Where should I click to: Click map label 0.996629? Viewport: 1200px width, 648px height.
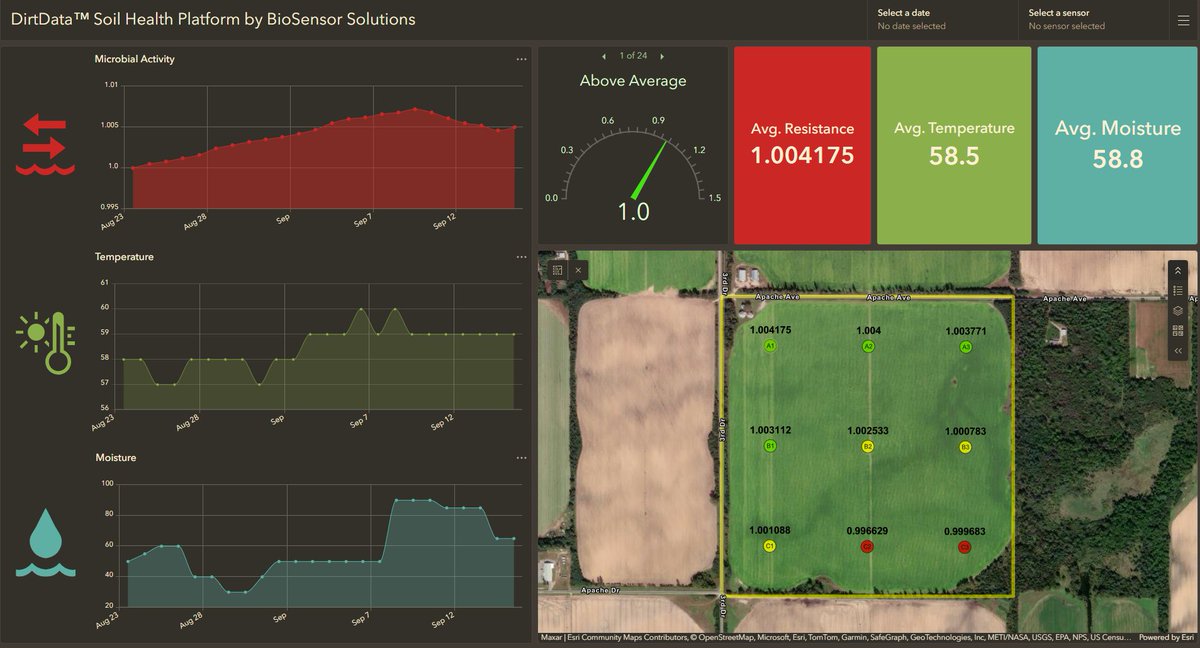click(867, 531)
